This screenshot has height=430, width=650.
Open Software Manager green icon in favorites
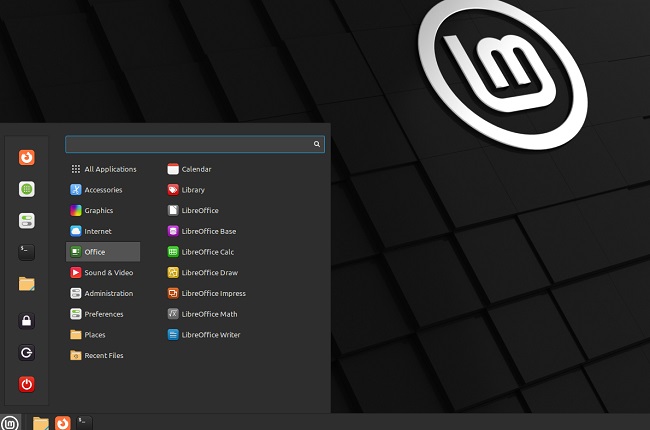pos(27,189)
